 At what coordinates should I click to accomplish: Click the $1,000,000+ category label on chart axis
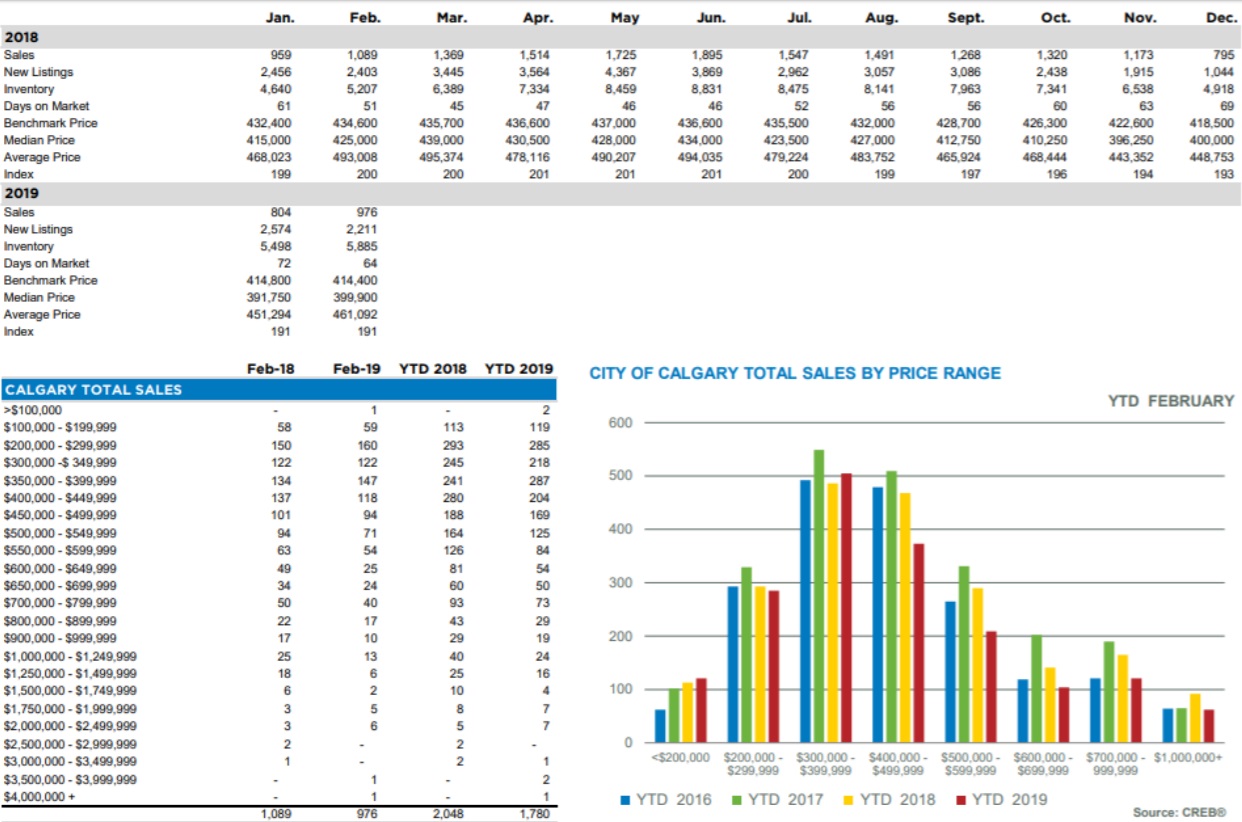click(x=1188, y=758)
